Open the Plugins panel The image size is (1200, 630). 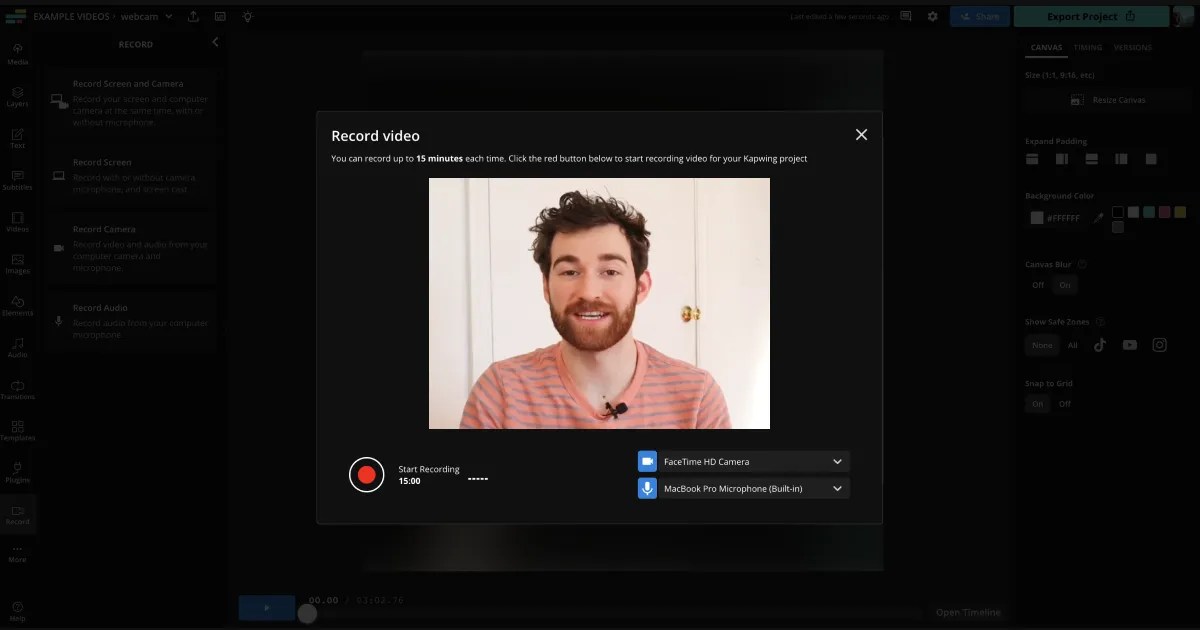[x=17, y=472]
